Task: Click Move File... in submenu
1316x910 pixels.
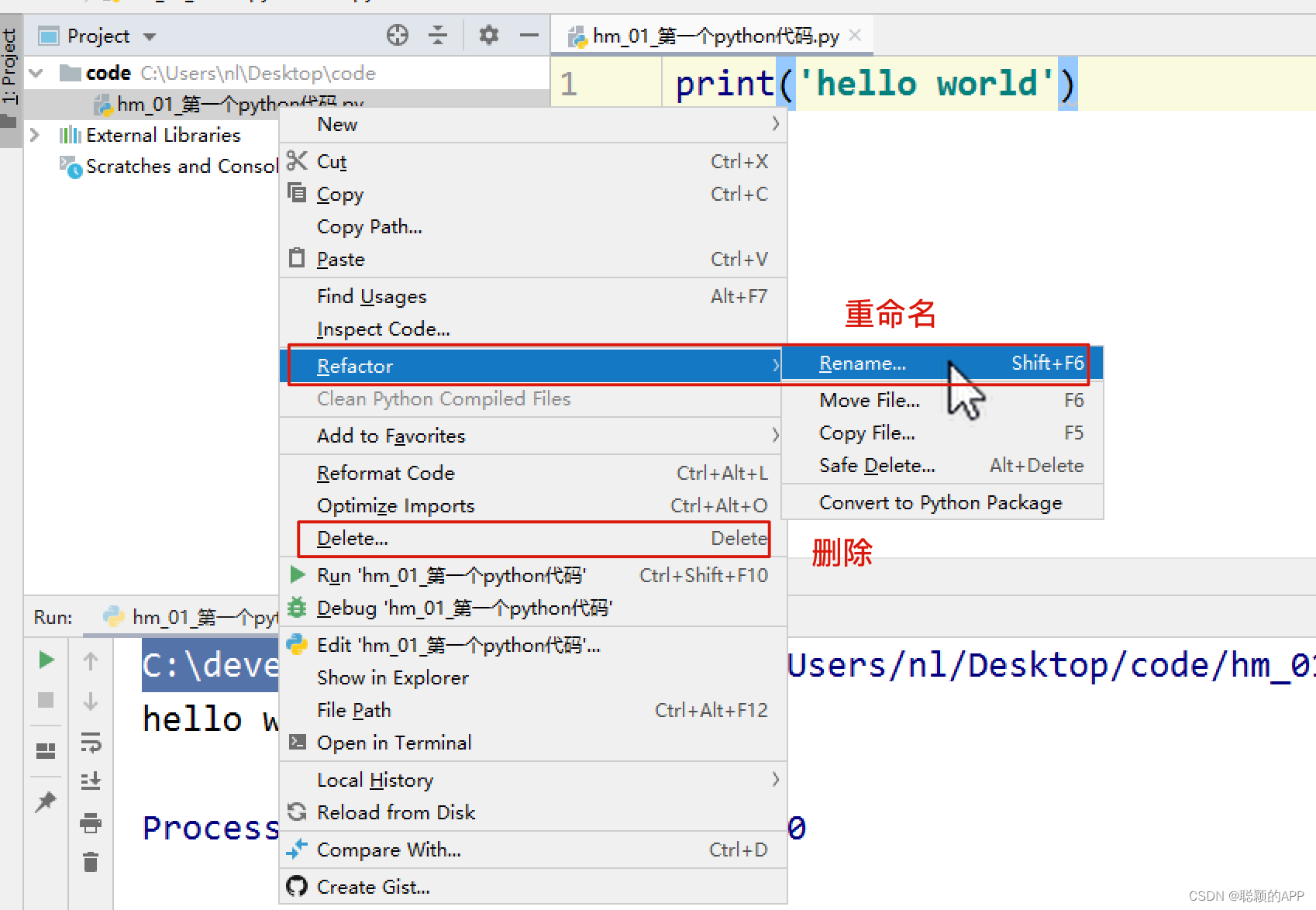Action: pyautogui.click(x=942, y=400)
